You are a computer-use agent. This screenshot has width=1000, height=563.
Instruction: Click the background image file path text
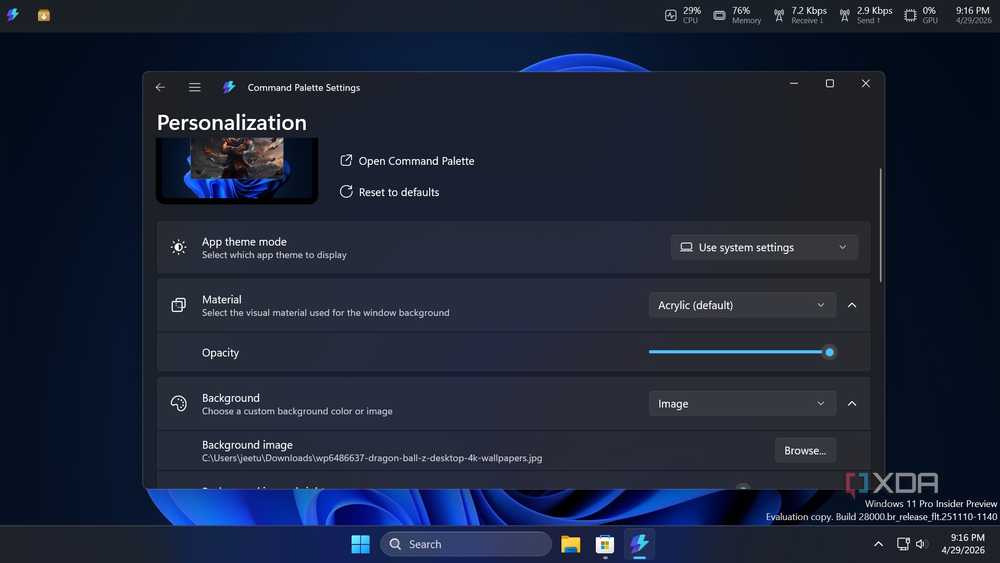pos(372,458)
